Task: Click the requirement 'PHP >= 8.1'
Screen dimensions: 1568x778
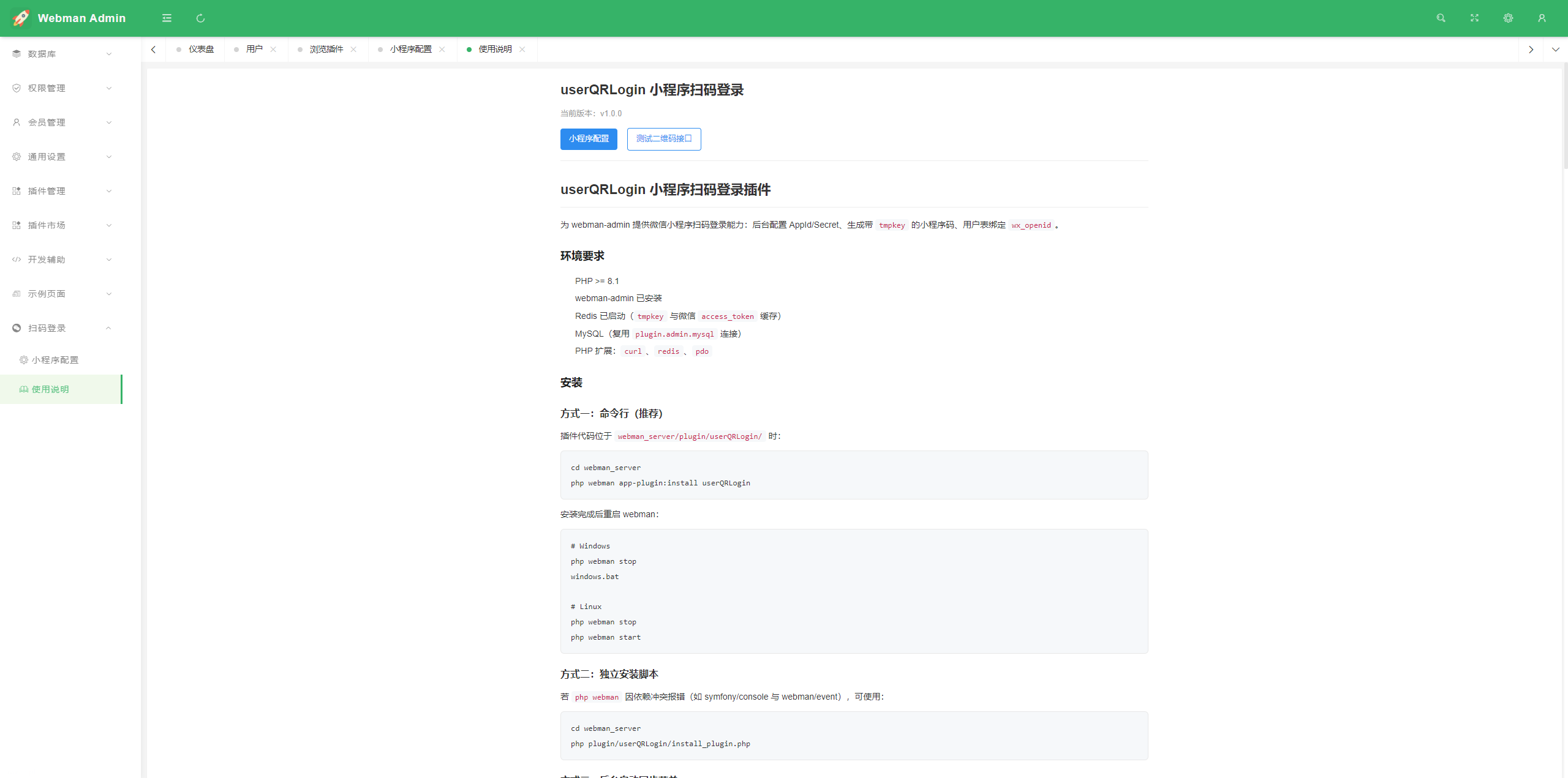Action: click(x=597, y=282)
